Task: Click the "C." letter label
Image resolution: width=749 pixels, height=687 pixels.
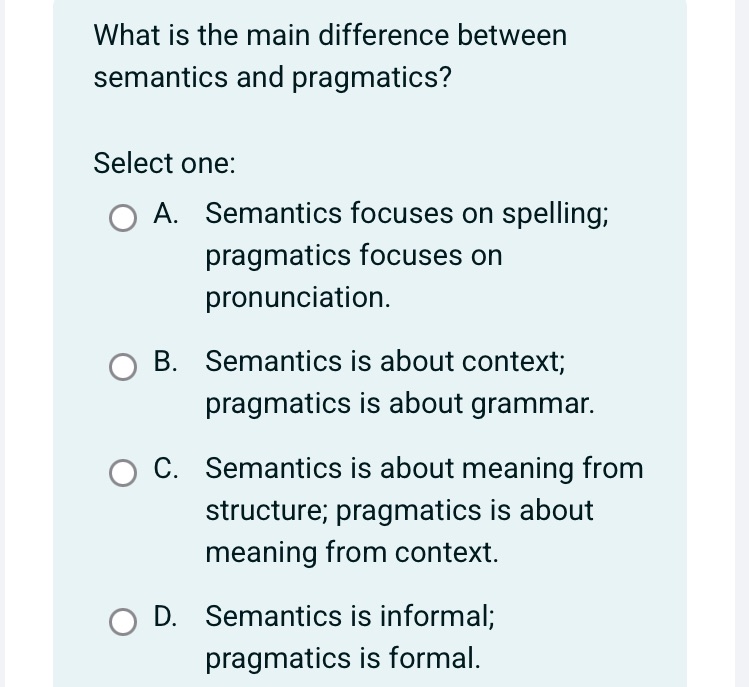Action: pos(168,468)
